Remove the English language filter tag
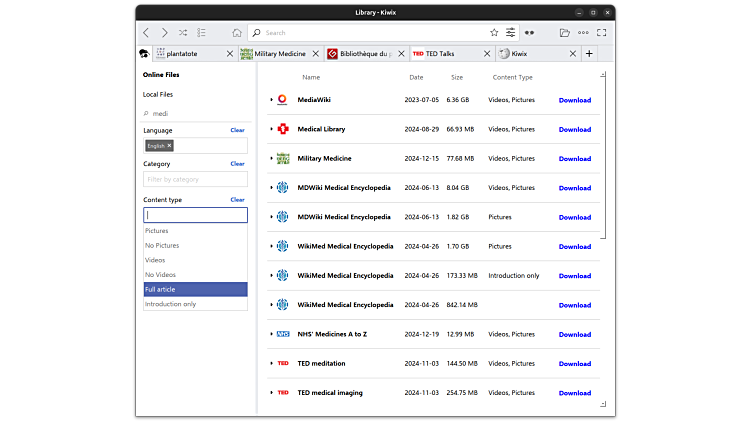Image resolution: width=752 pixels, height=423 pixels. tap(170, 146)
